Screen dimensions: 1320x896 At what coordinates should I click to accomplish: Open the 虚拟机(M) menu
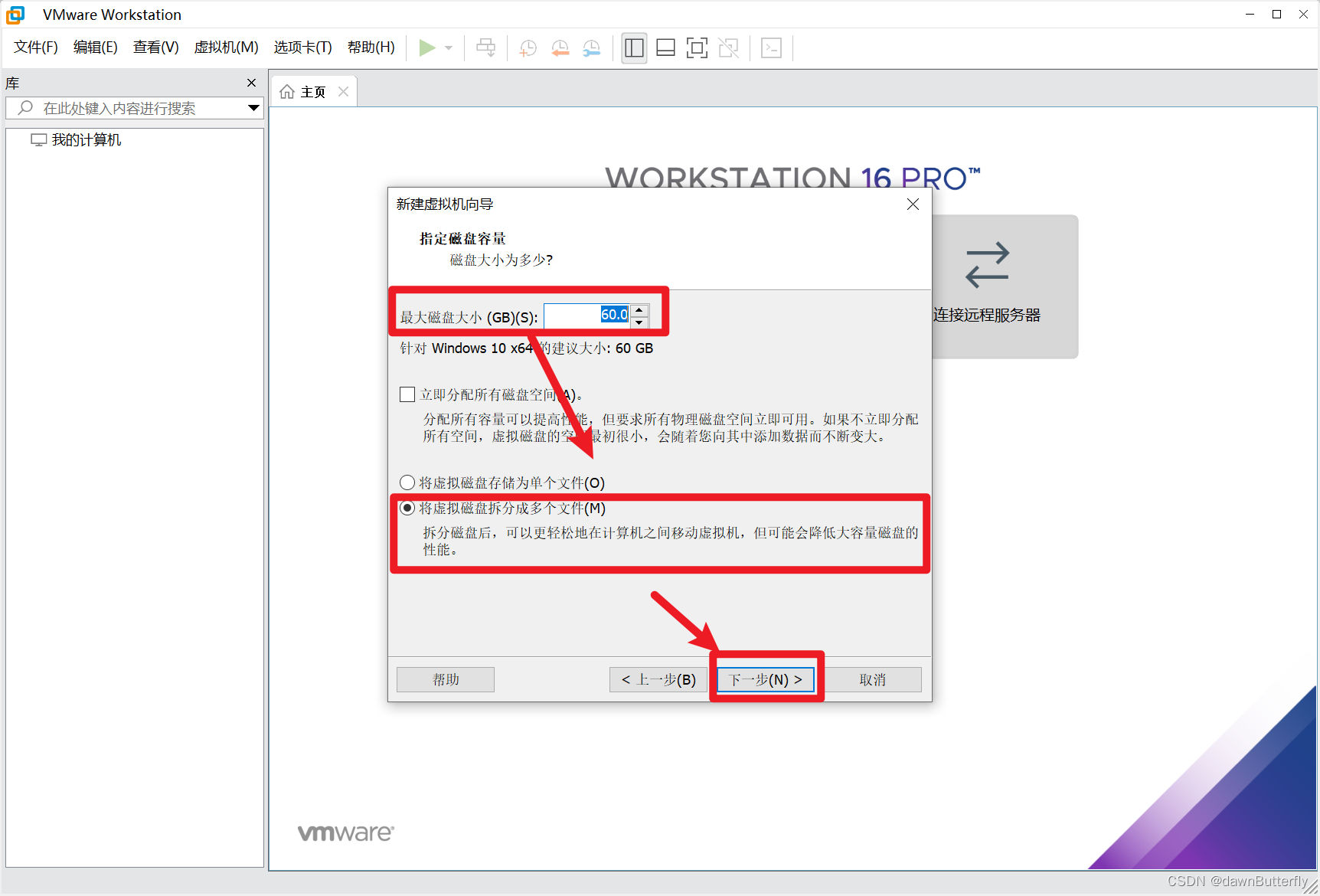227,47
